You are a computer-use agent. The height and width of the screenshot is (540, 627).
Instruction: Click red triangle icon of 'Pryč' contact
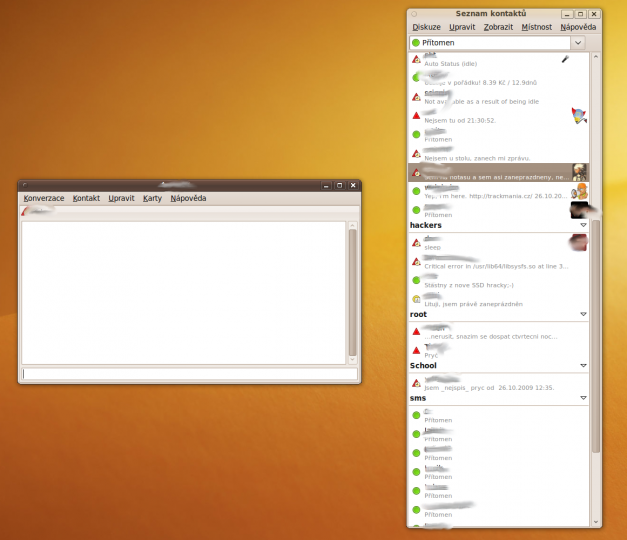[x=416, y=350]
